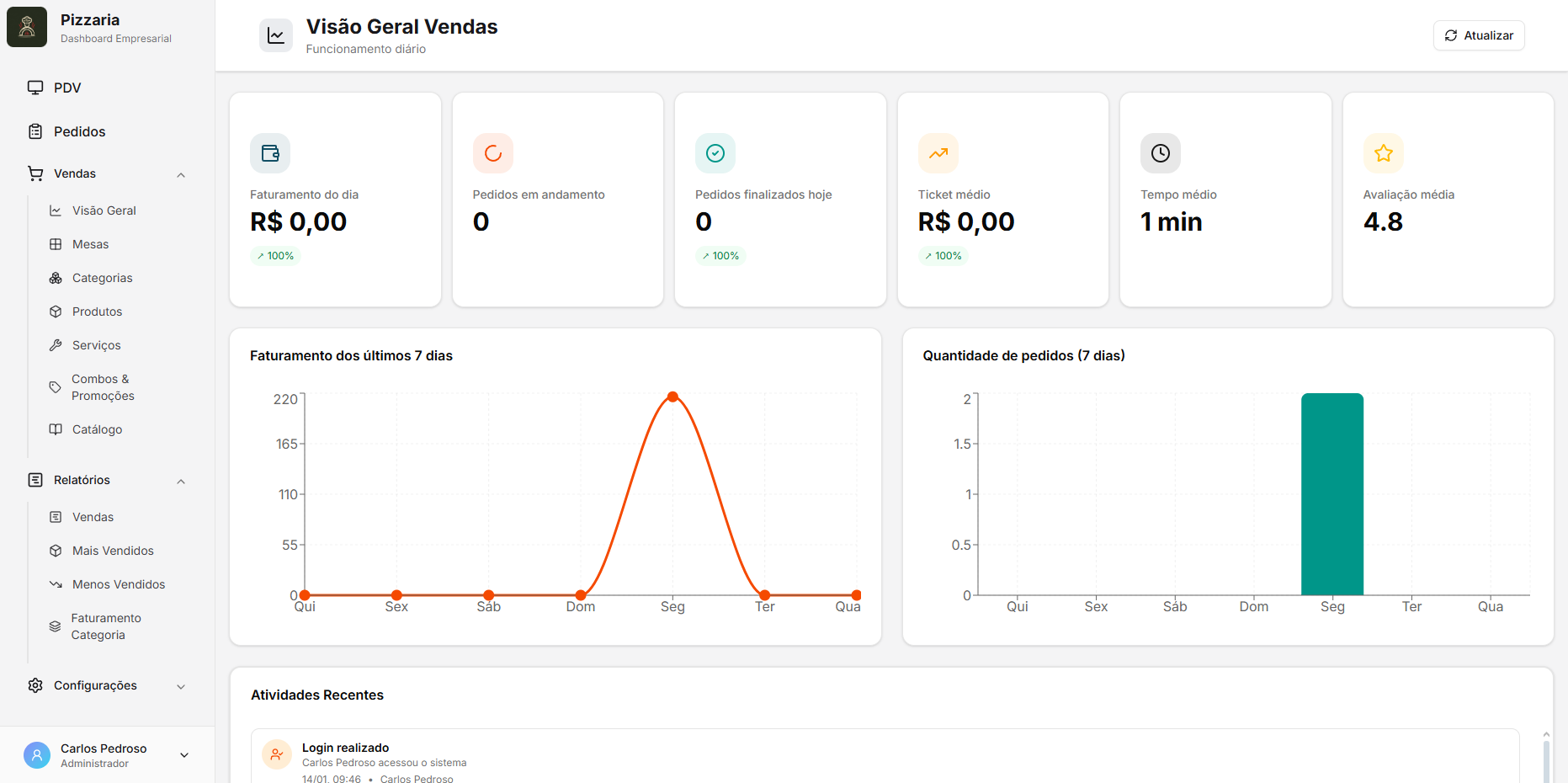
Task: Select the Serviços wrench icon
Action: tap(56, 344)
